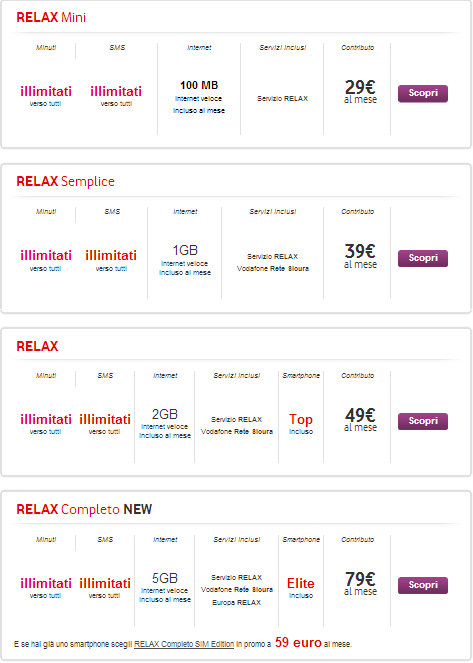
Task: Click the 1GB internet allowance text
Action: pyautogui.click(x=185, y=250)
